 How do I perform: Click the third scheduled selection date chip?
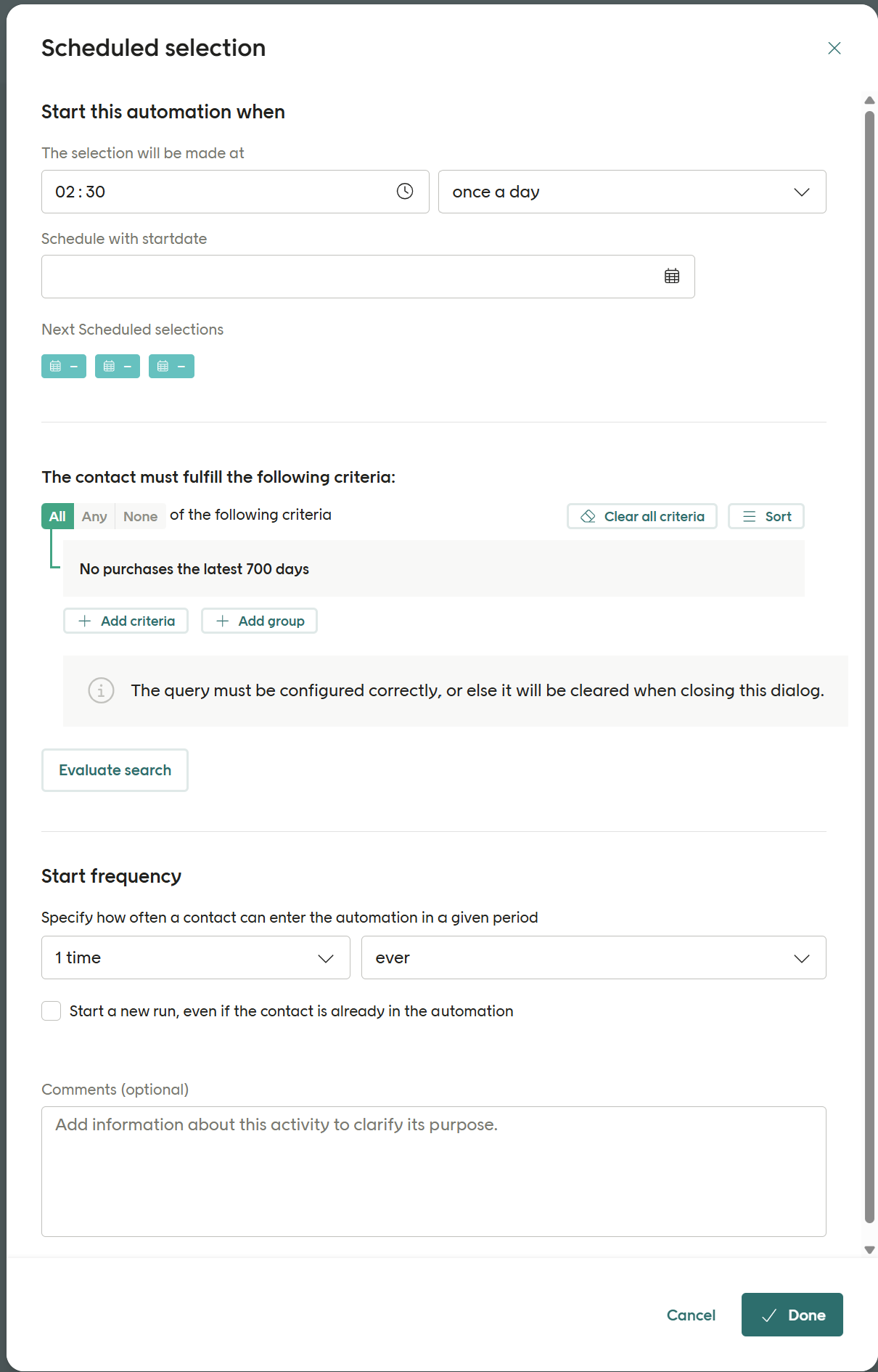[x=171, y=367]
